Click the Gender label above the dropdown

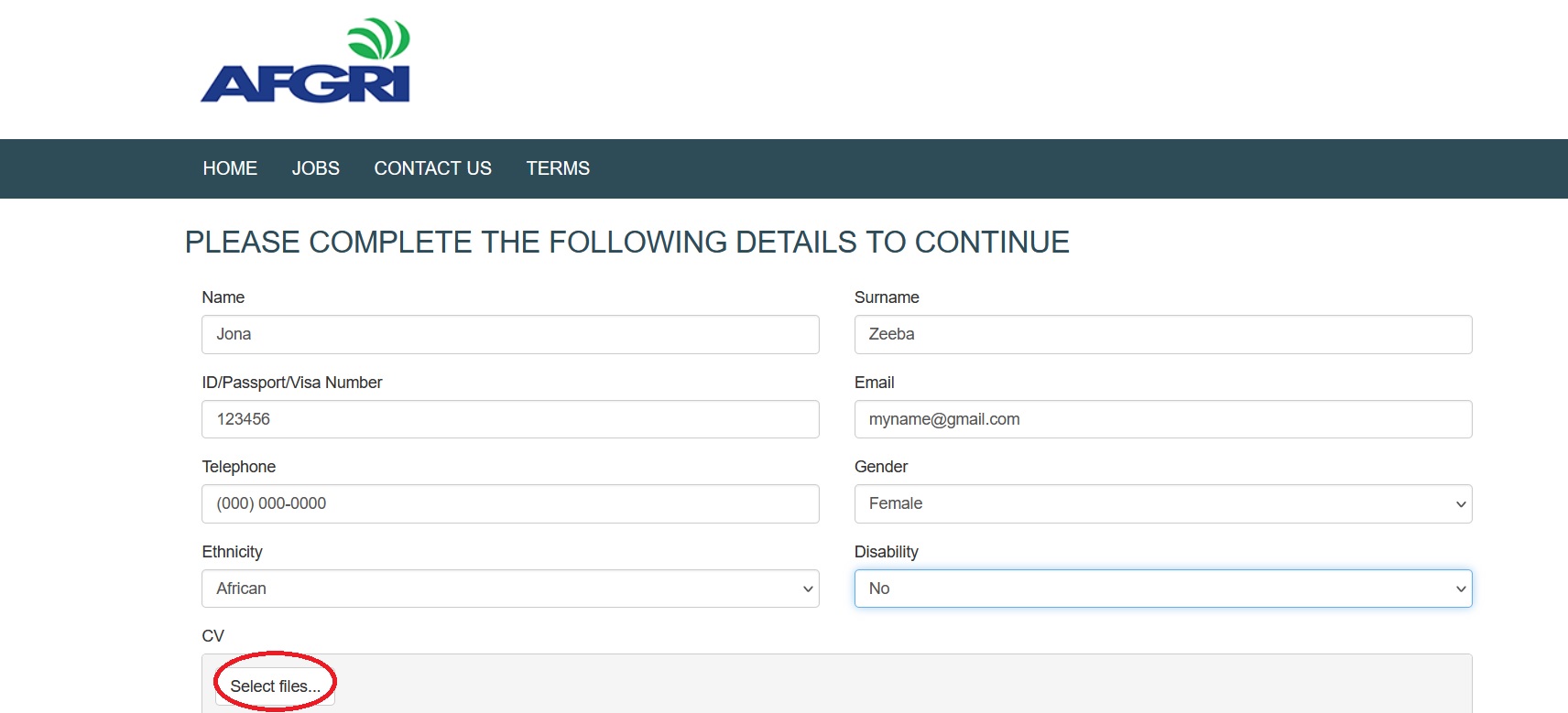[x=880, y=467]
